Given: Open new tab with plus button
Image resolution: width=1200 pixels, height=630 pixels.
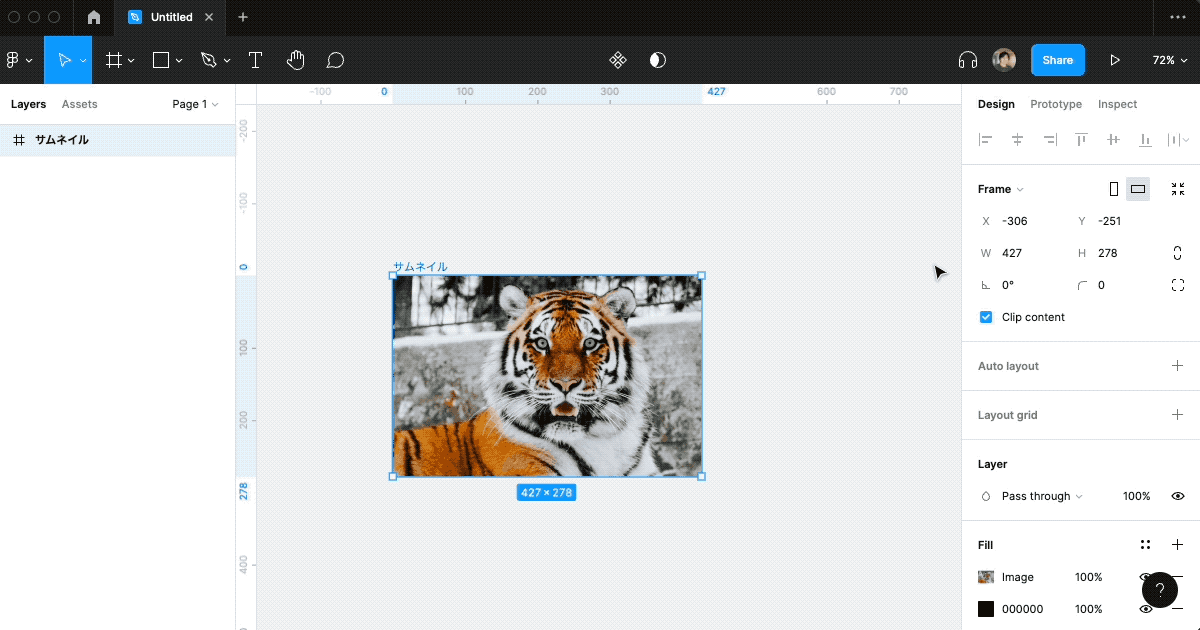Looking at the screenshot, I should [243, 17].
